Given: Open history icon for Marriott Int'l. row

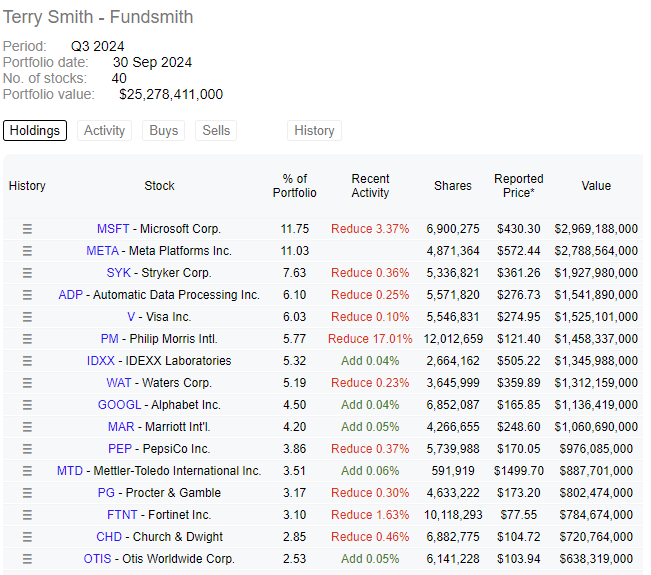Looking at the screenshot, I should (27, 427).
